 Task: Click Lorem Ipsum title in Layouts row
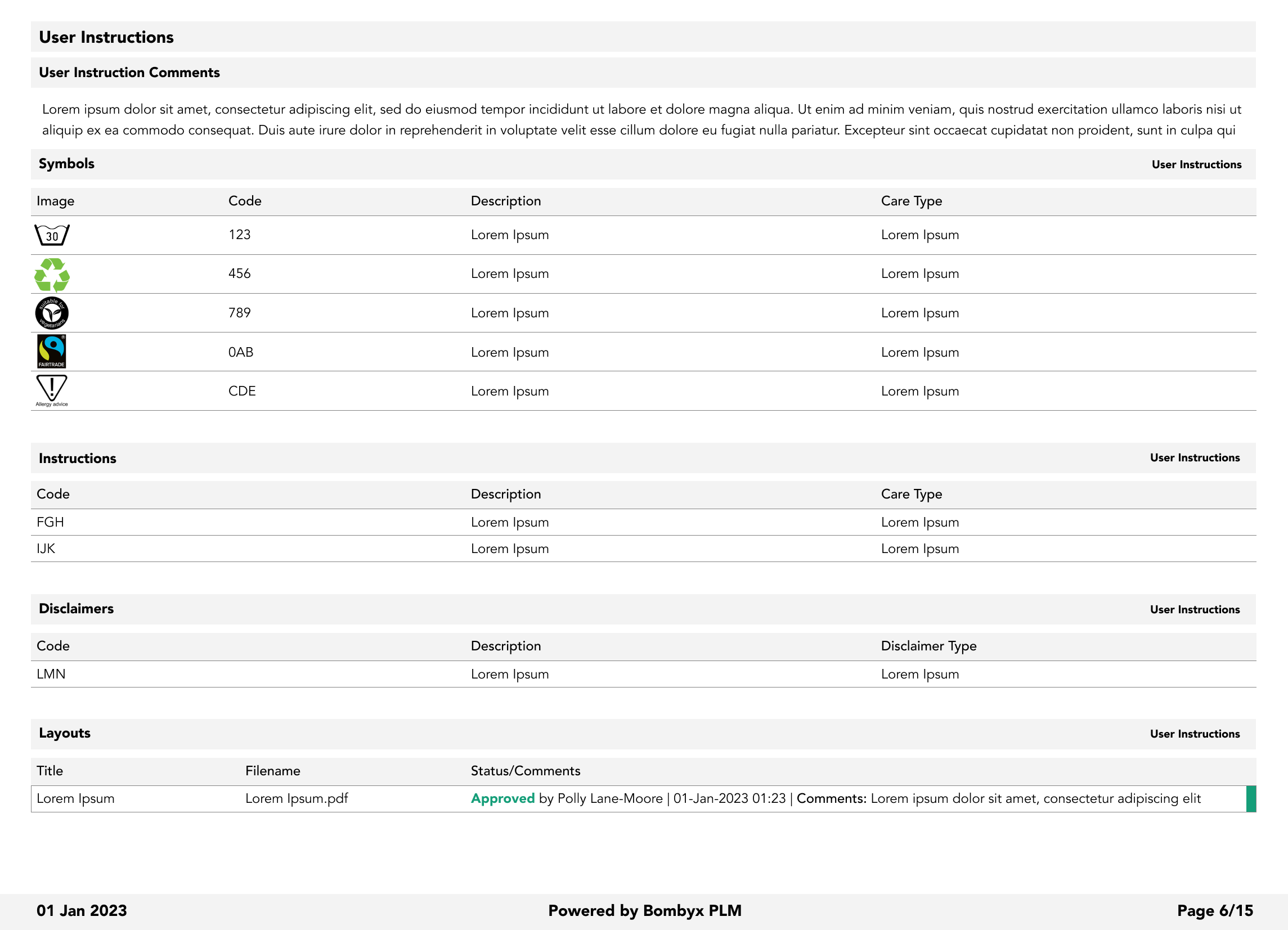(x=75, y=799)
